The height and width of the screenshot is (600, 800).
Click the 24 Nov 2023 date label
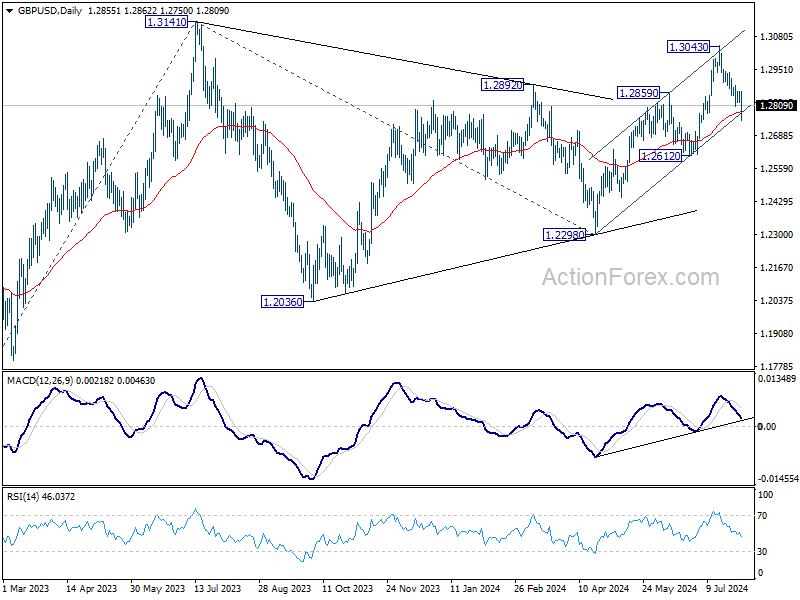(x=413, y=589)
